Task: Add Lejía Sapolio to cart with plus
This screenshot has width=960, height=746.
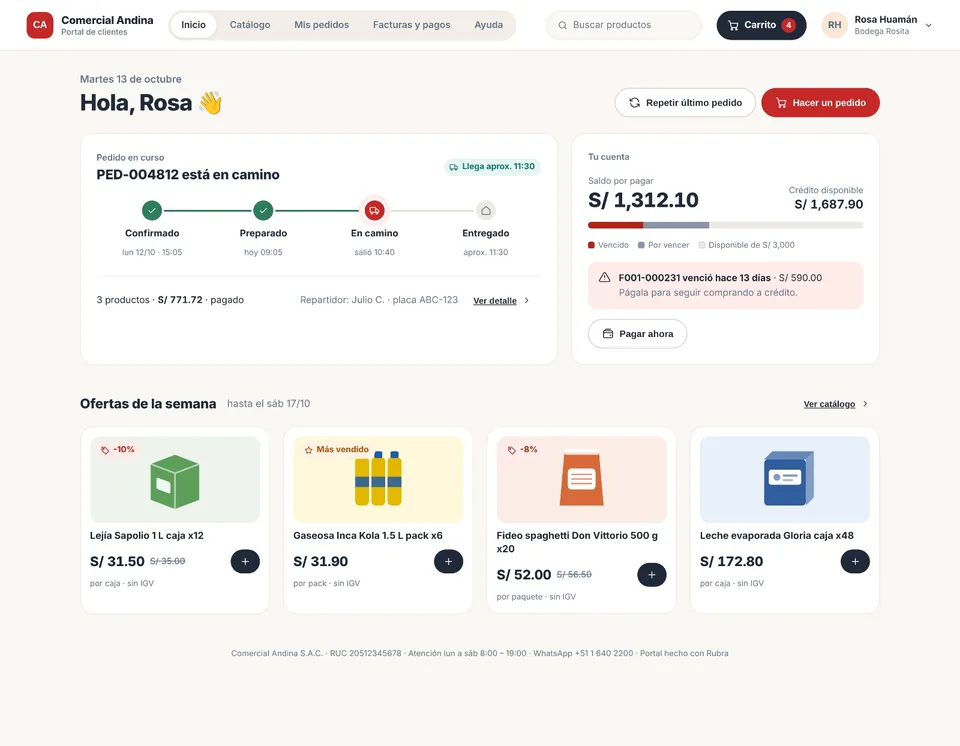Action: [x=245, y=562]
